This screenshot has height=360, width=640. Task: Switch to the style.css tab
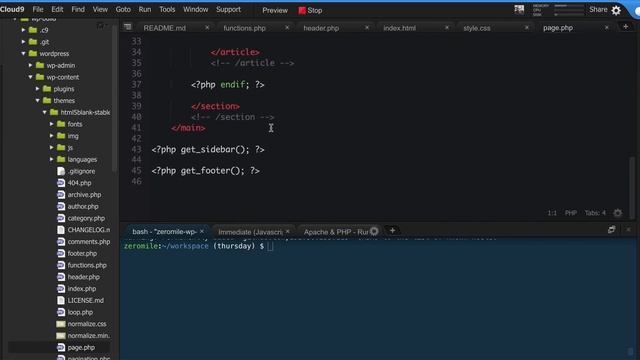[x=477, y=28]
